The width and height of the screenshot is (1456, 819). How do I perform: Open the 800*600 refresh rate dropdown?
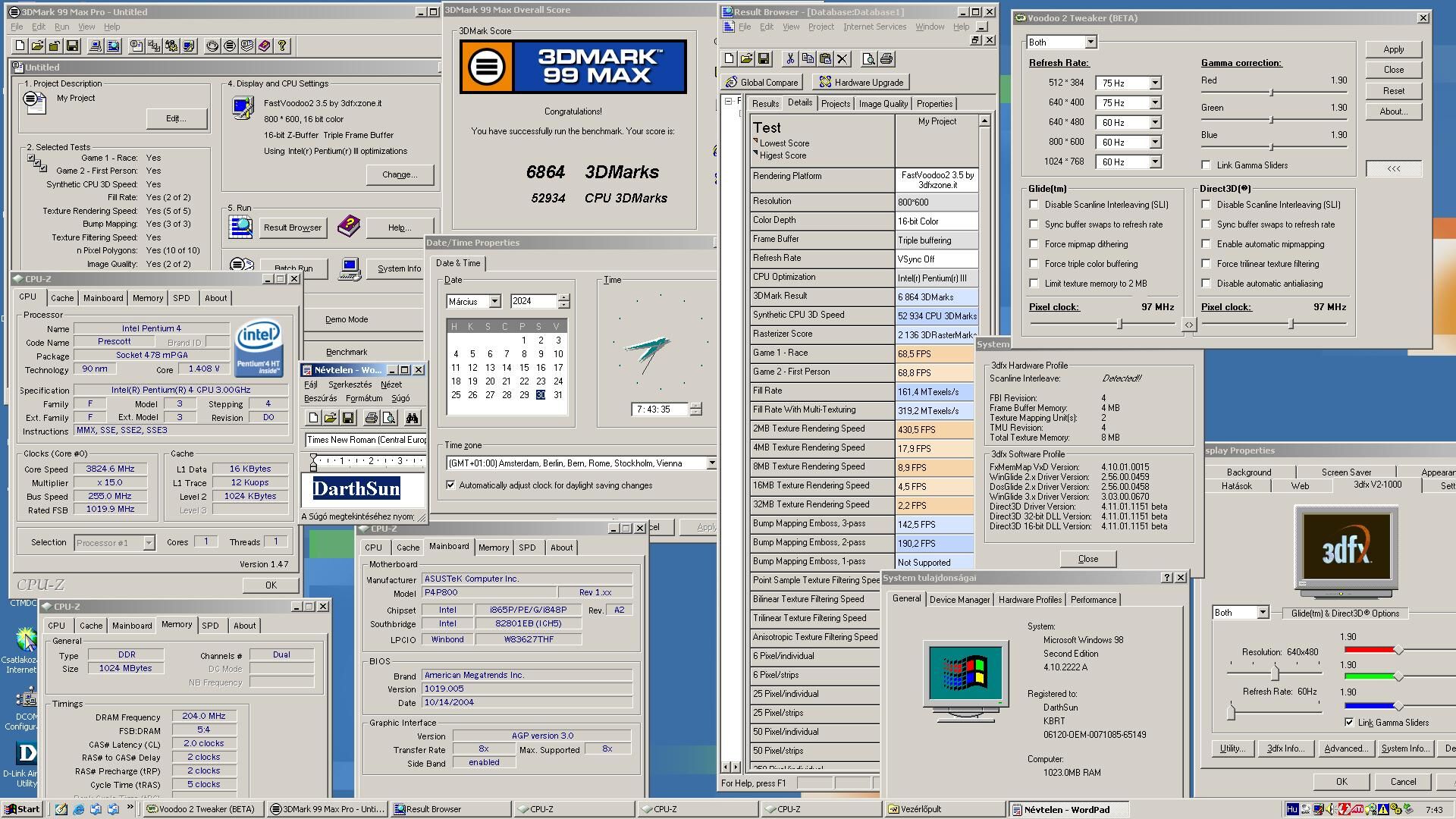coord(1155,143)
